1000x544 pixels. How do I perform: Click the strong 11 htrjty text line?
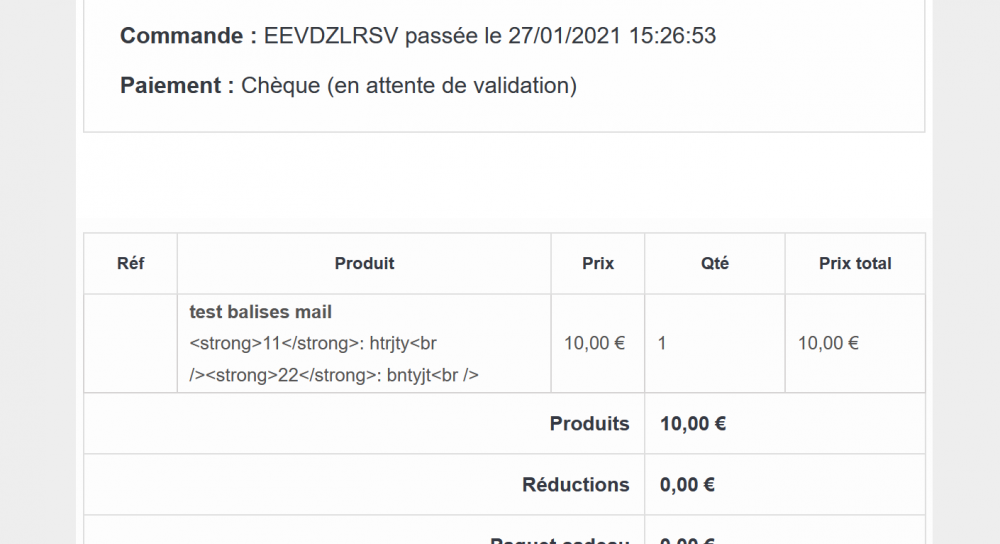[312, 344]
